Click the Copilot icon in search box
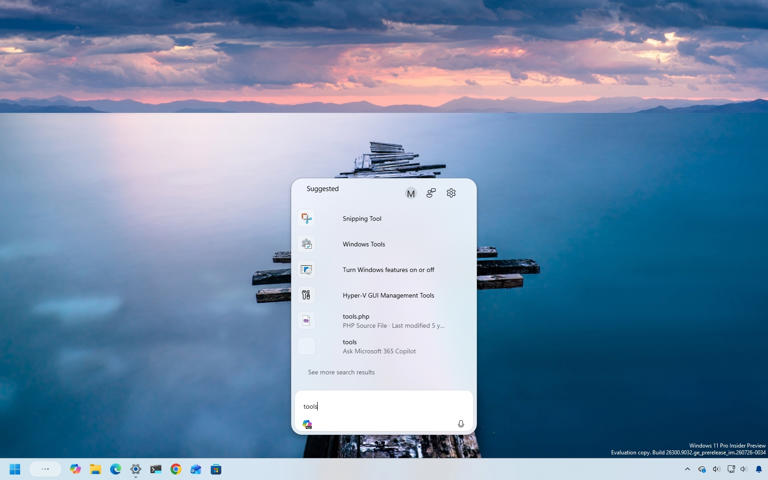768x480 pixels. tap(307, 424)
